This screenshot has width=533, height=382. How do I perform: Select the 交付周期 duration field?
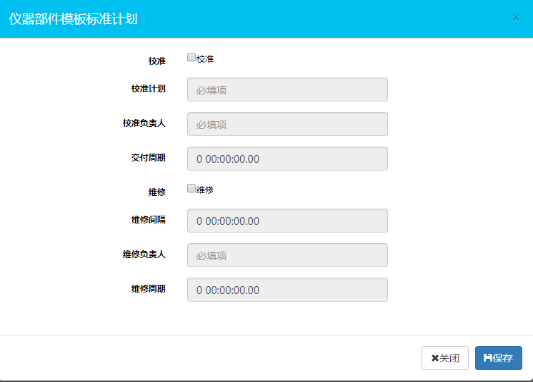pyautogui.click(x=287, y=159)
